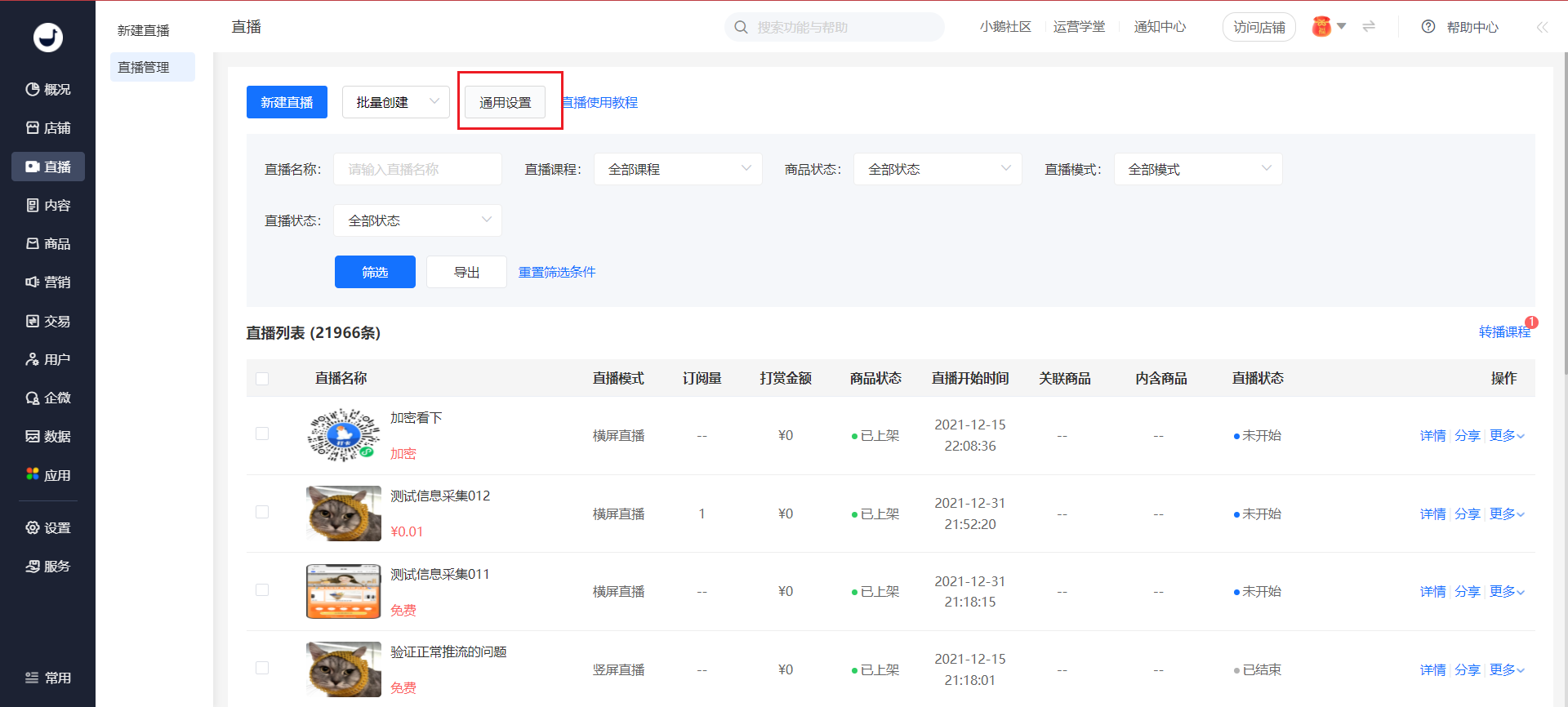The image size is (1568, 707).
Task: Click 分享 for 测试信息采集012 row
Action: (x=1467, y=514)
